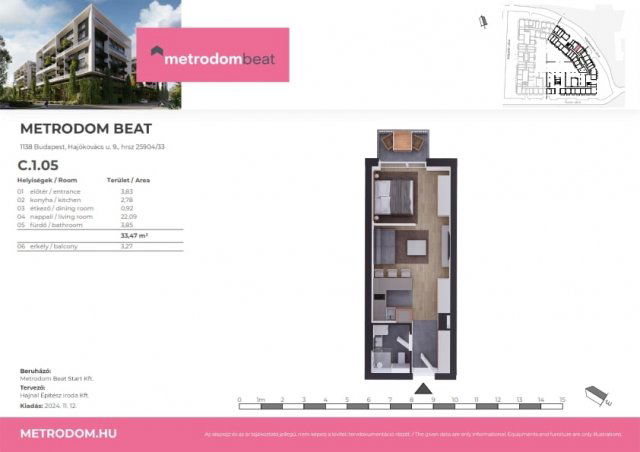Screen dimensions: 640x452
Task: Click the metrodom beat pink logo banner
Action: click(219, 54)
